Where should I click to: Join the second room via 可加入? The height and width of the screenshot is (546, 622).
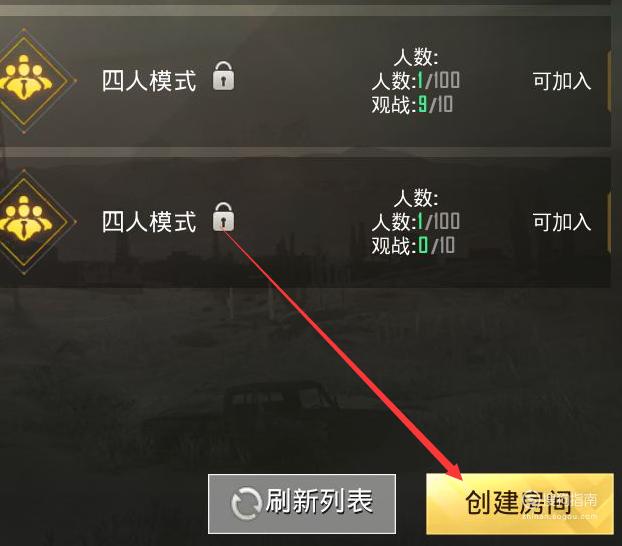coord(562,222)
